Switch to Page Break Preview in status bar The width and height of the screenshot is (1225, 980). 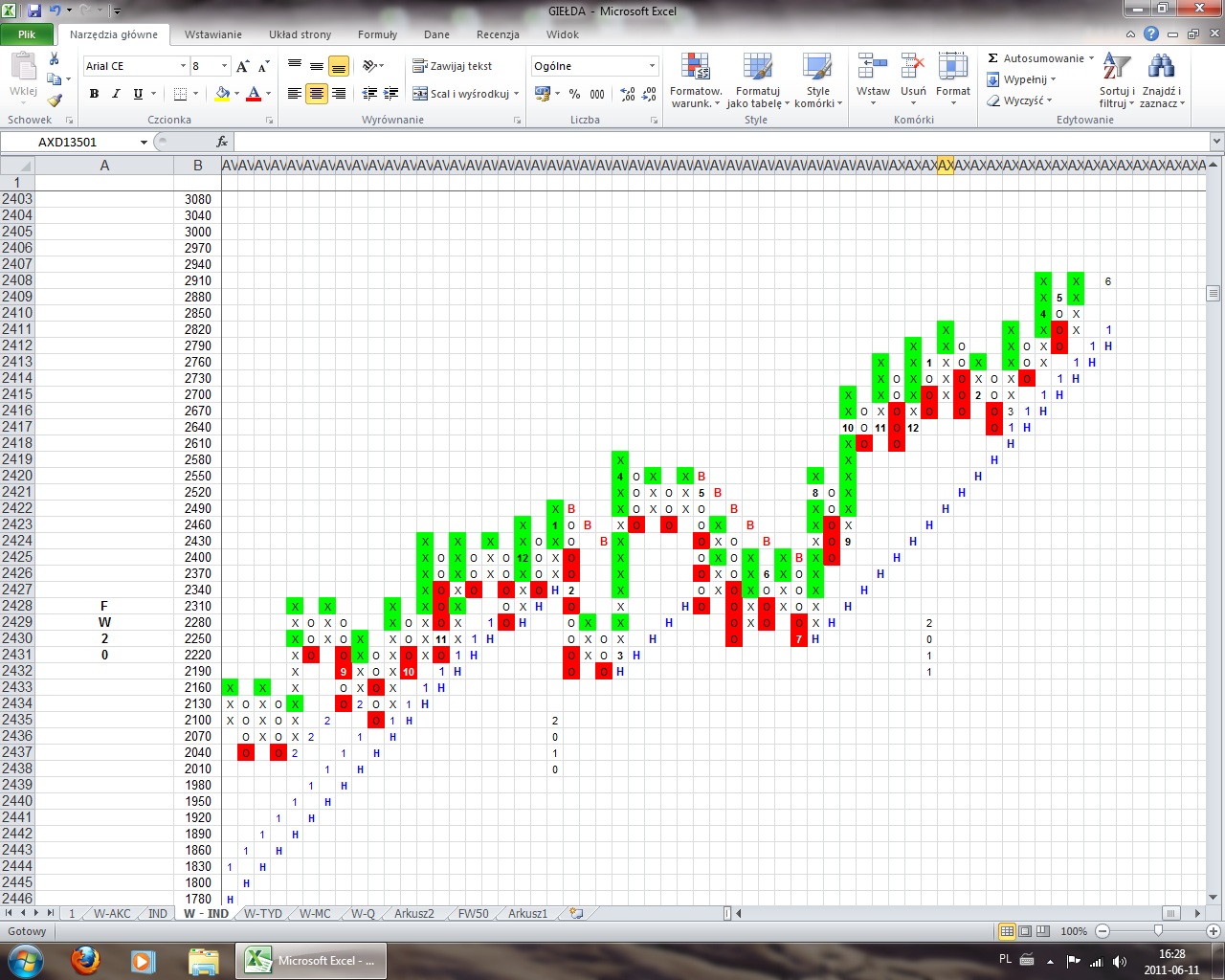1043,931
